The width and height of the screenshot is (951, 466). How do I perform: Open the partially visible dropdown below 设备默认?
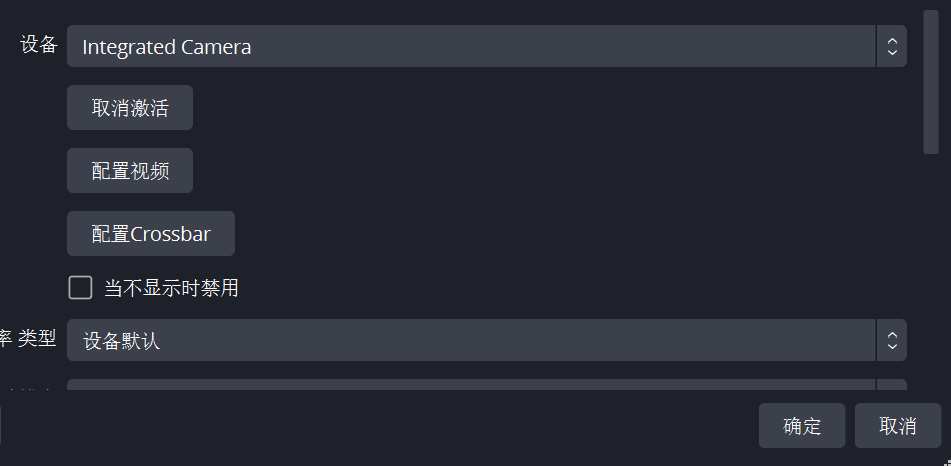click(470, 385)
